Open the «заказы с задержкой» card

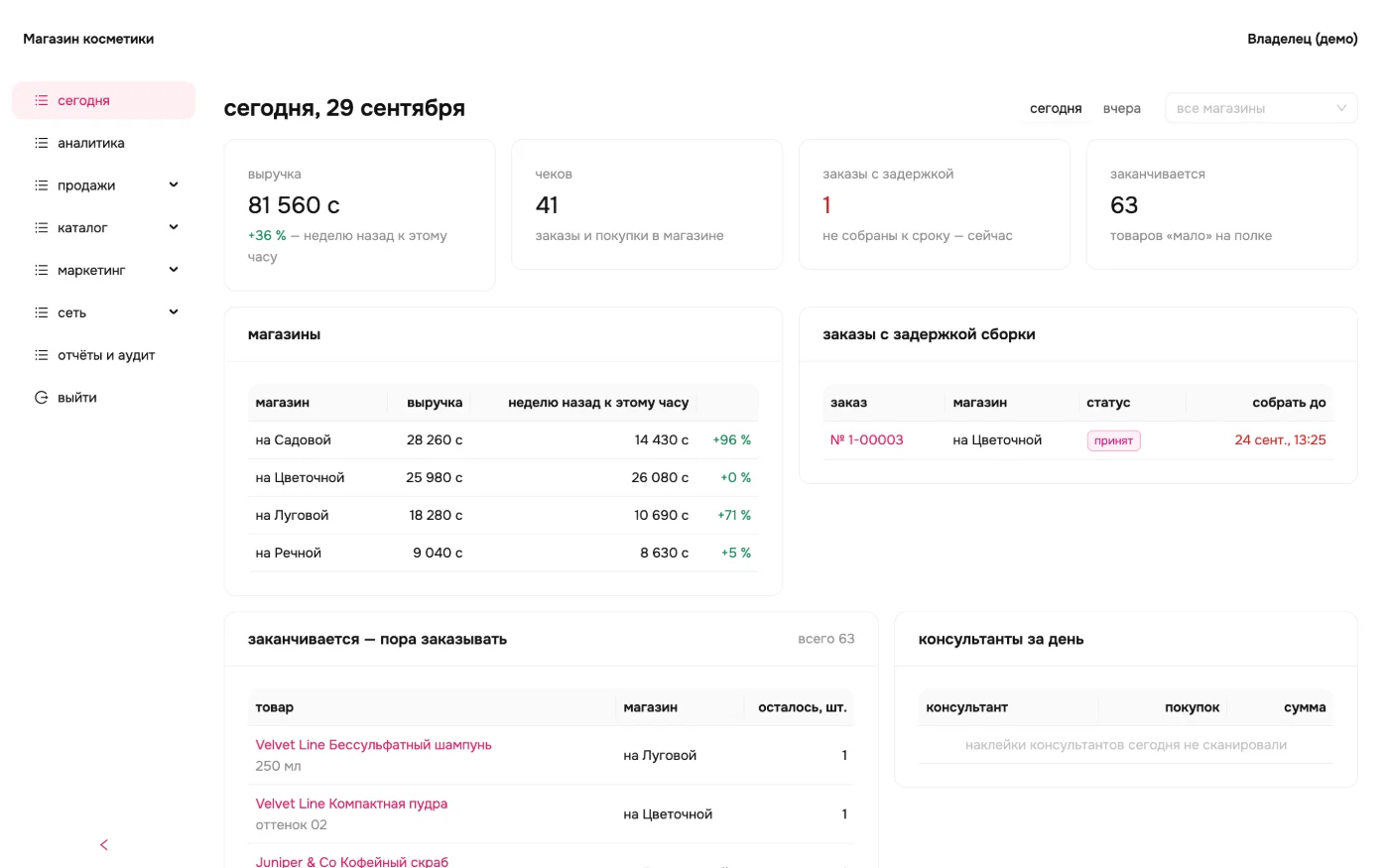tap(935, 204)
